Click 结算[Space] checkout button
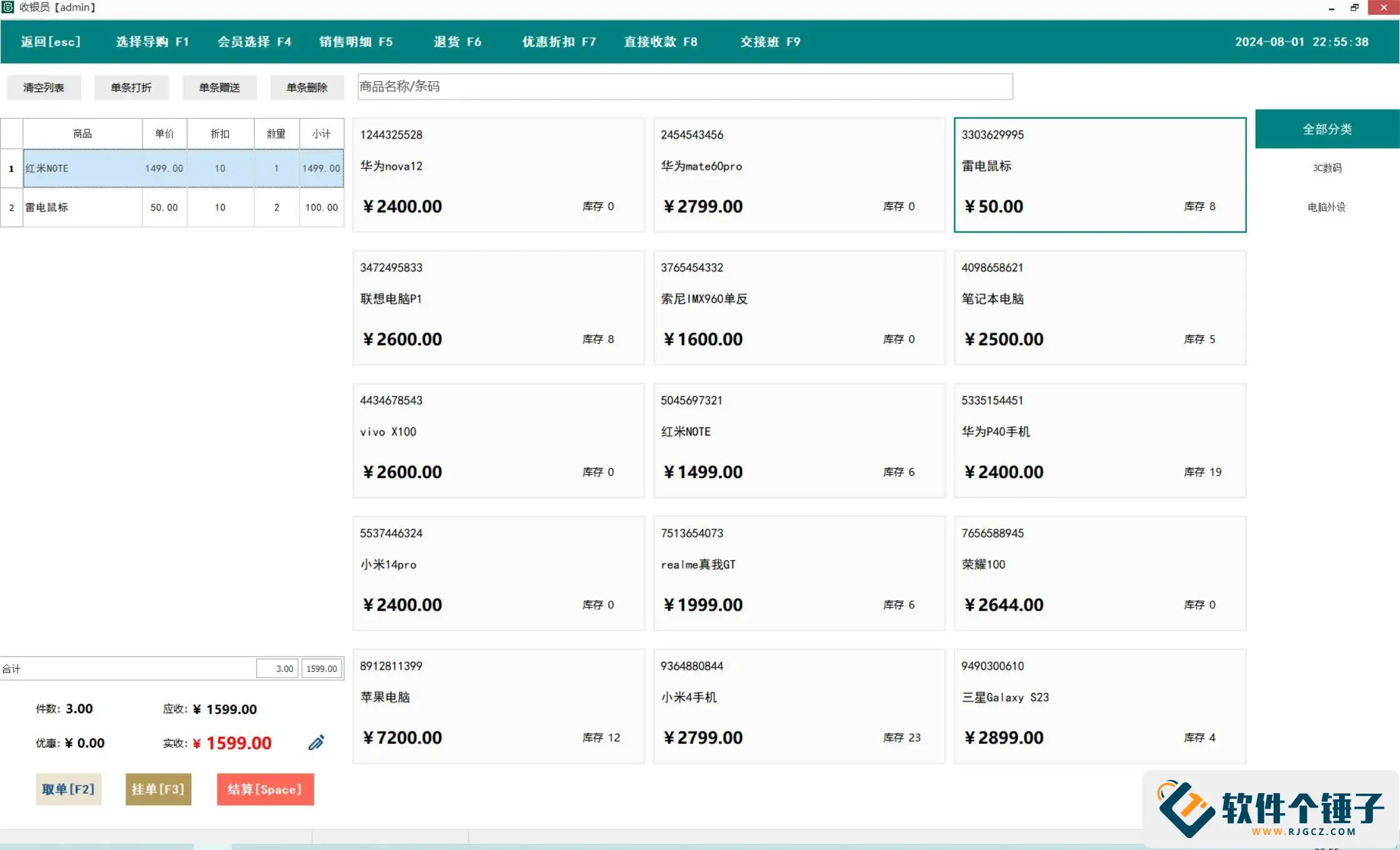The height and width of the screenshot is (850, 1400). click(265, 789)
